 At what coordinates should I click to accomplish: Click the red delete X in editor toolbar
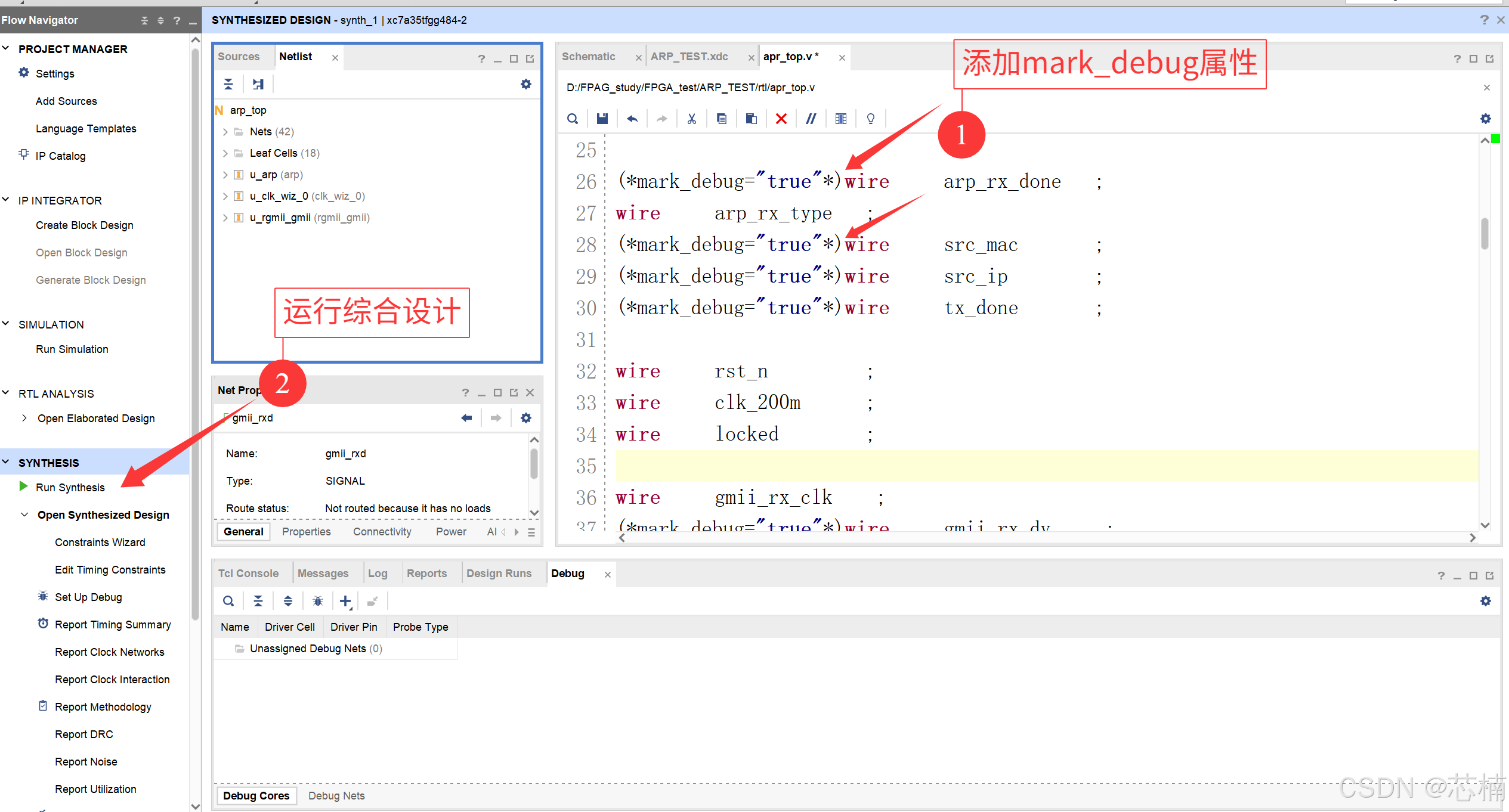pos(781,119)
